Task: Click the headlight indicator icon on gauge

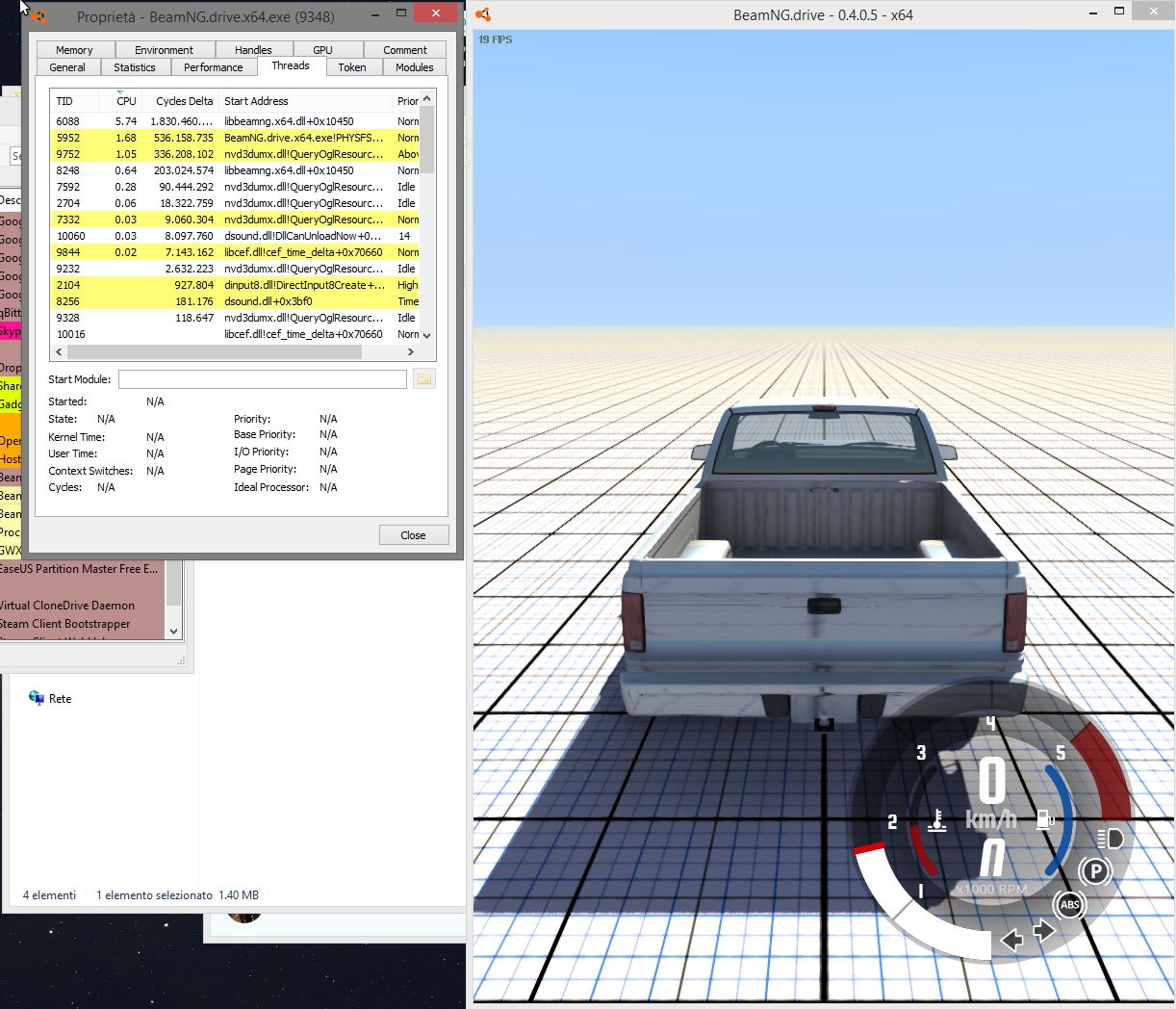Action: [1109, 839]
